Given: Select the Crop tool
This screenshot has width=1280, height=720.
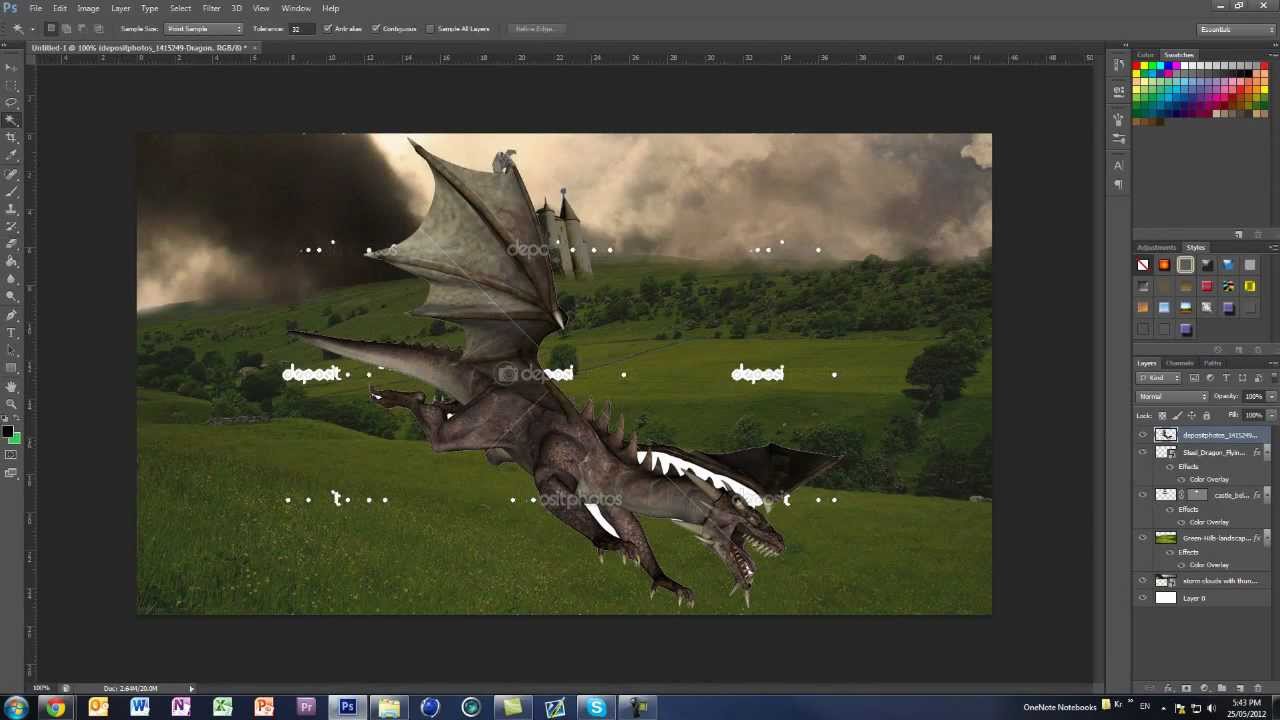Looking at the screenshot, I should 11,138.
